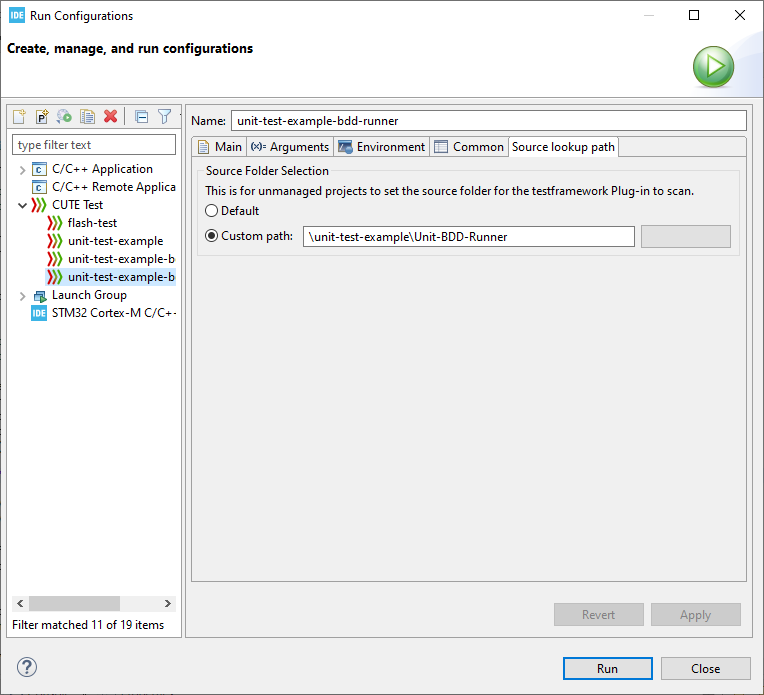The image size is (764, 695).
Task: Click the STM32 Cortex-M IDE icon
Action: (39, 313)
